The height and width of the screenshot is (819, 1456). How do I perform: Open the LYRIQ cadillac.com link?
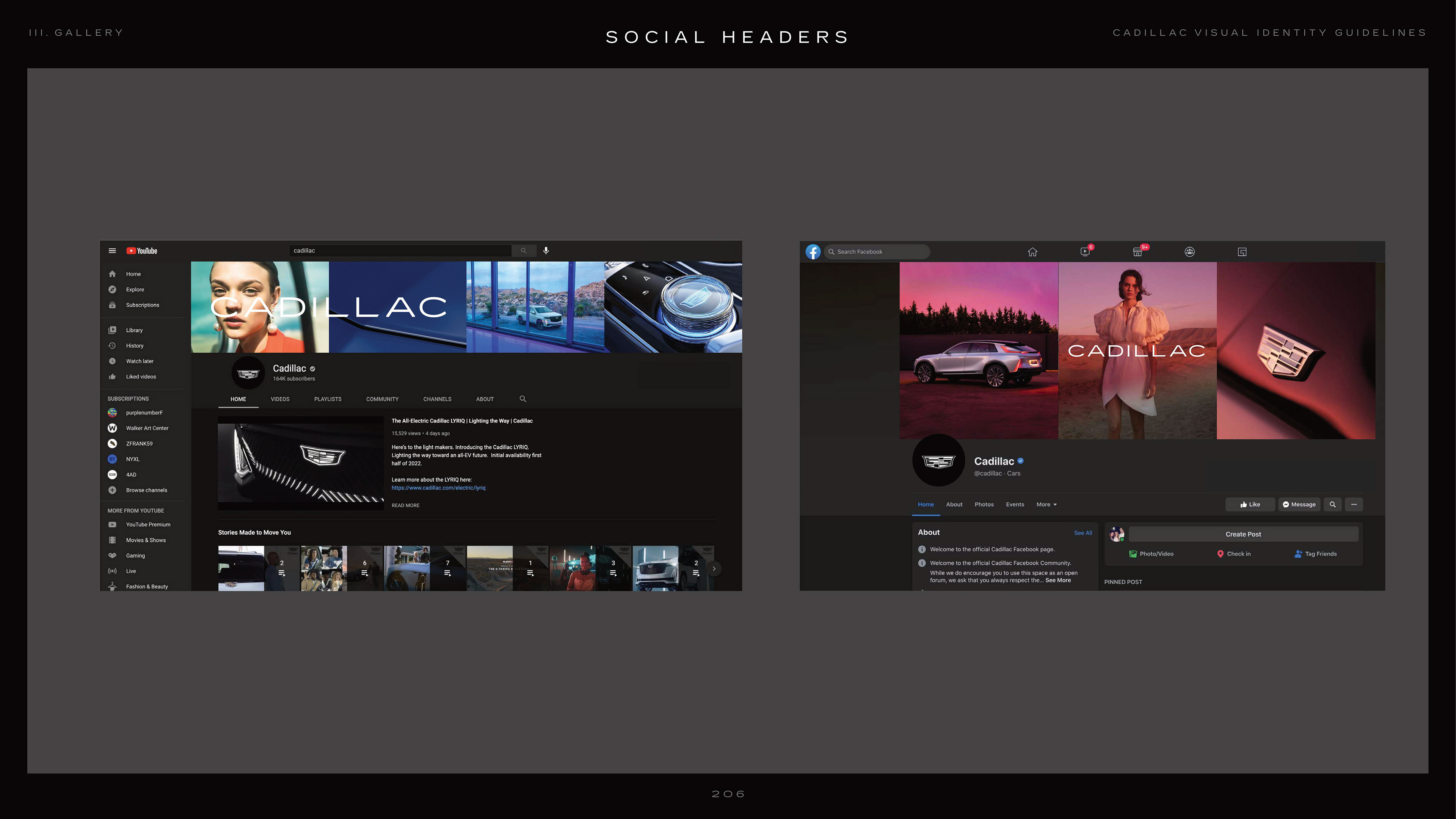[x=438, y=488]
